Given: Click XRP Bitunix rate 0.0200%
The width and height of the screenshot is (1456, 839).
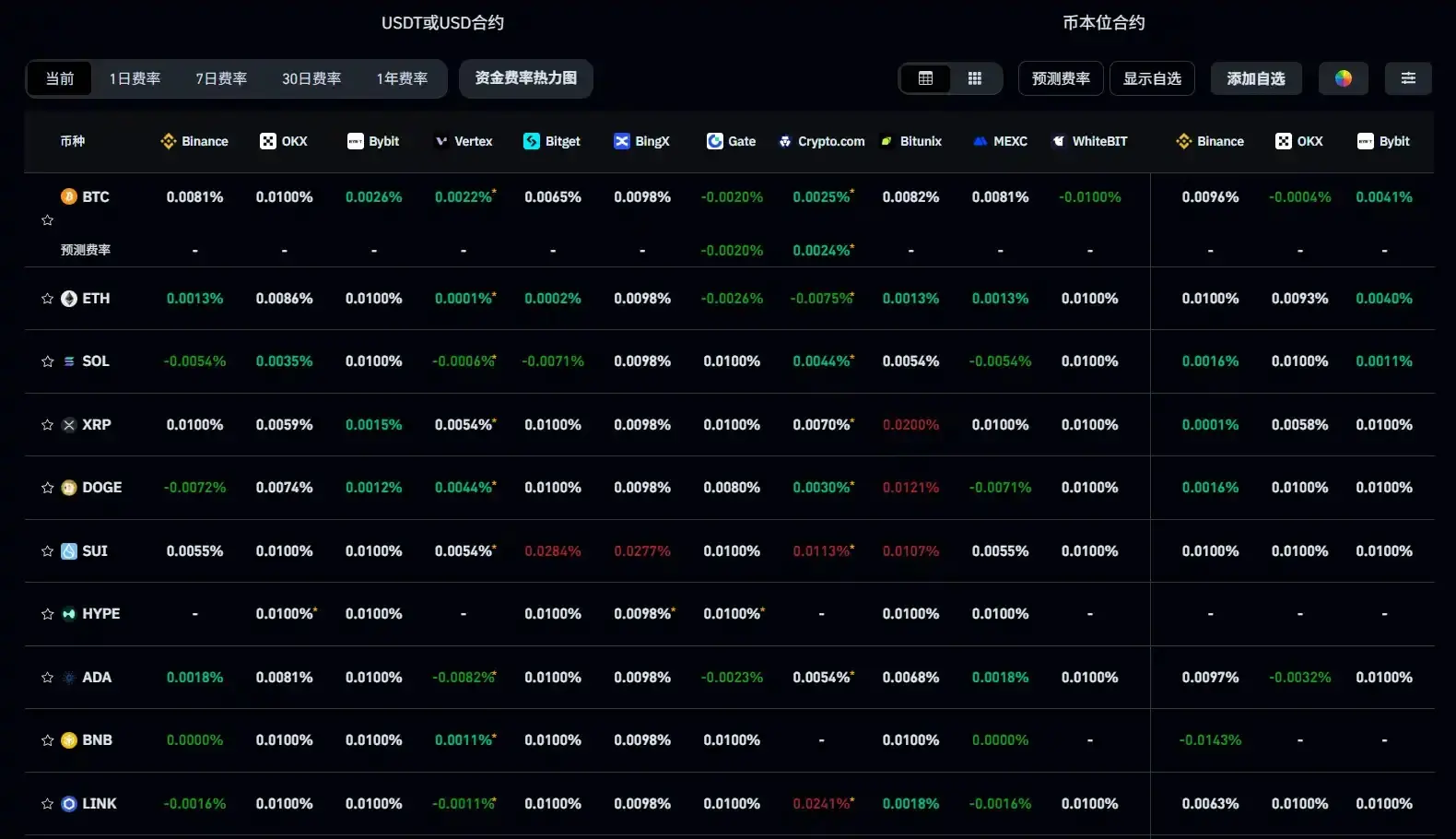Looking at the screenshot, I should tap(910, 425).
